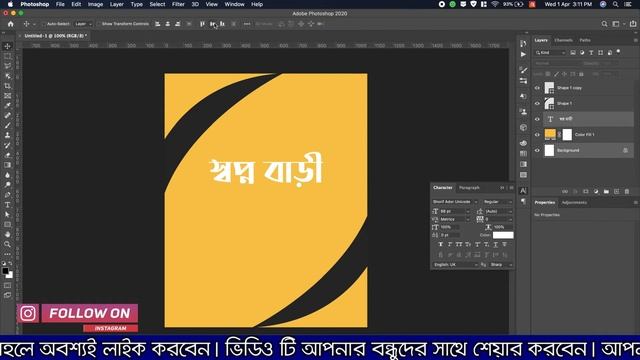Hide the Shape 1 layer
Screen dimensions: 640x360
click(537, 104)
